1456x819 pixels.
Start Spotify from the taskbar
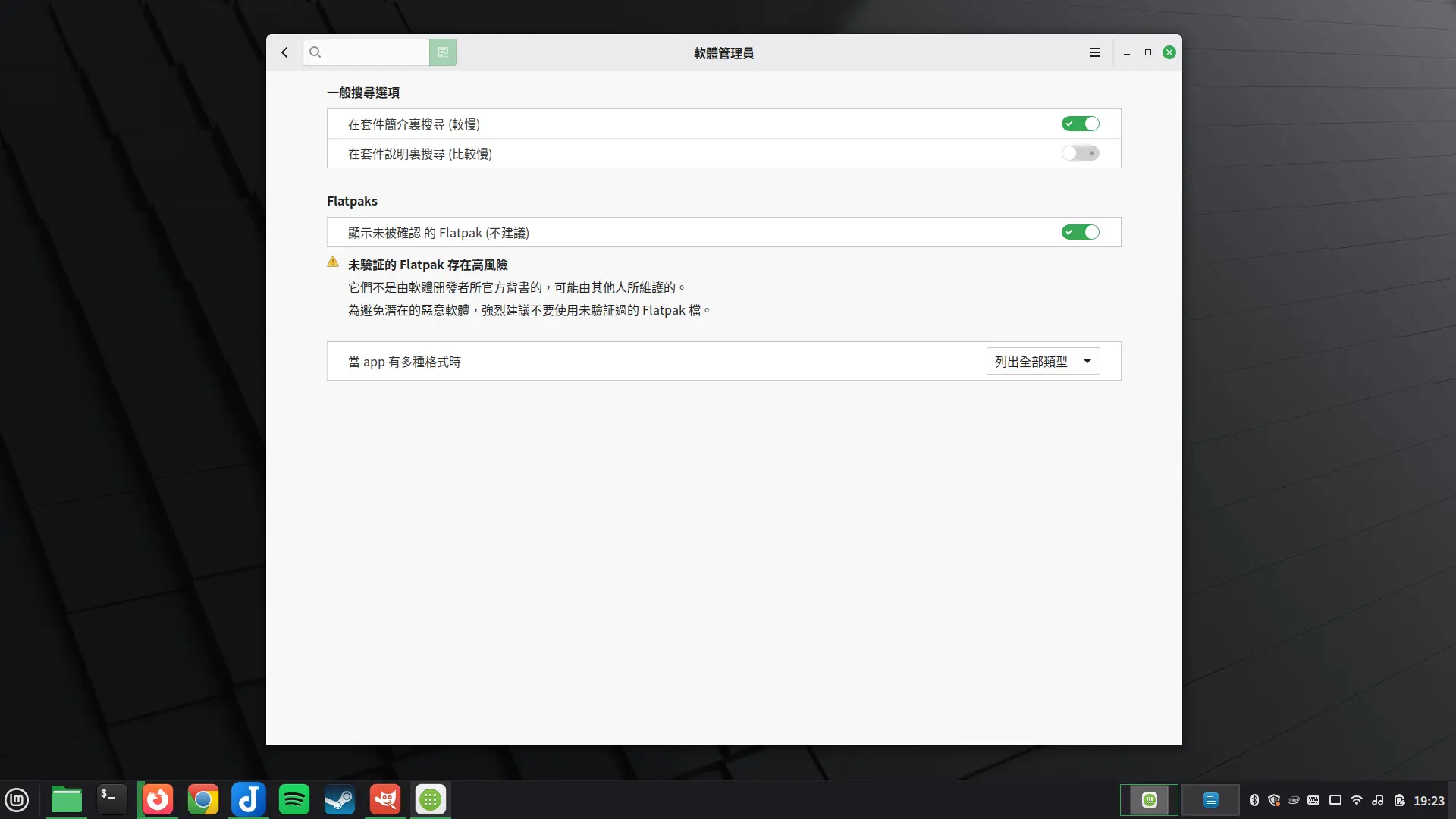[x=293, y=799]
